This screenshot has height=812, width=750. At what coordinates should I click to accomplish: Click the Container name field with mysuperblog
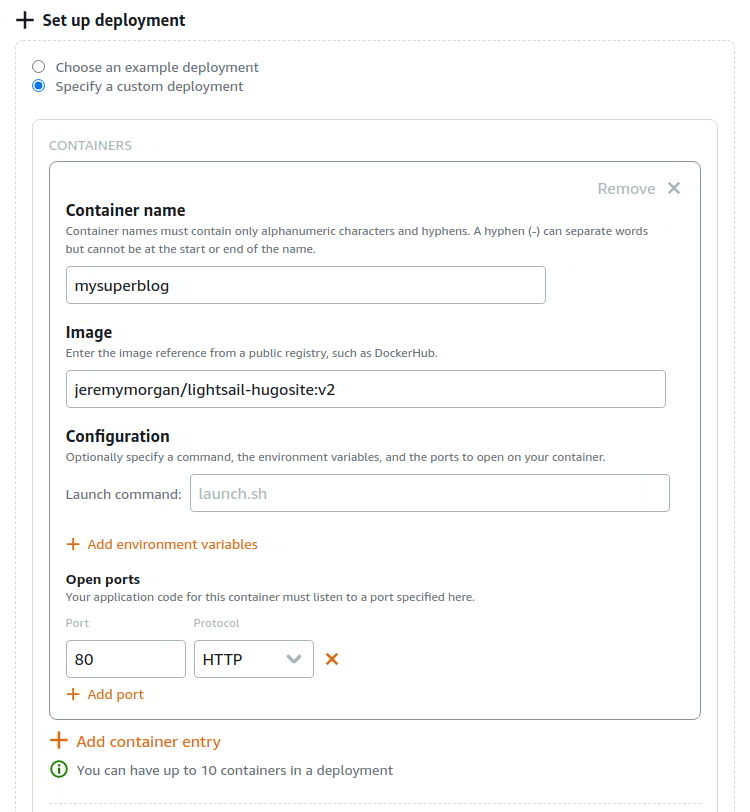coord(305,285)
